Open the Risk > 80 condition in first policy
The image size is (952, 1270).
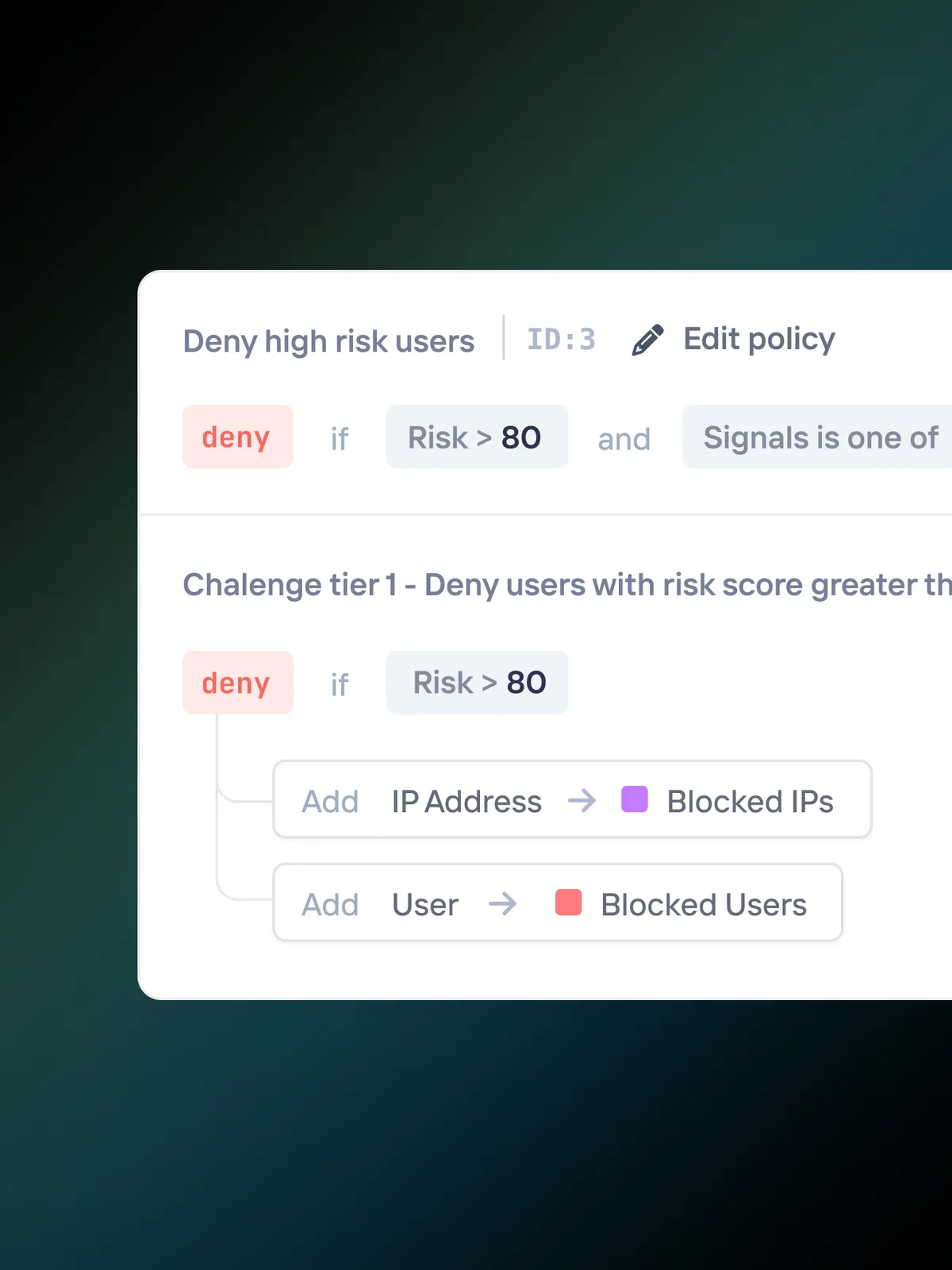click(476, 437)
